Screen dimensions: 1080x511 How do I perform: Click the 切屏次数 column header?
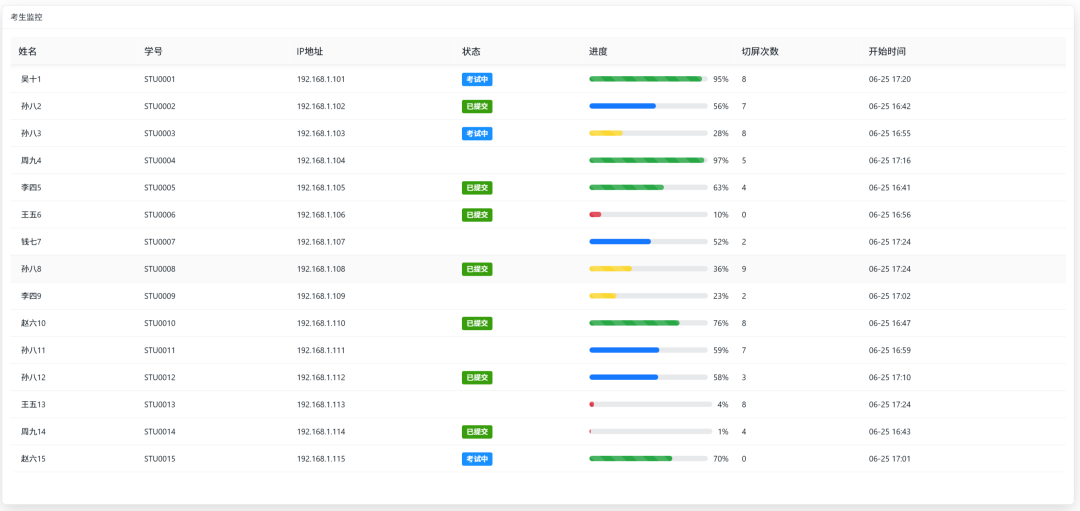point(760,52)
